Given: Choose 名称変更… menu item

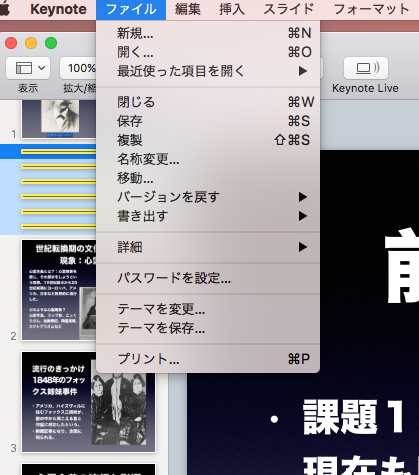Looking at the screenshot, I should 208,159.
